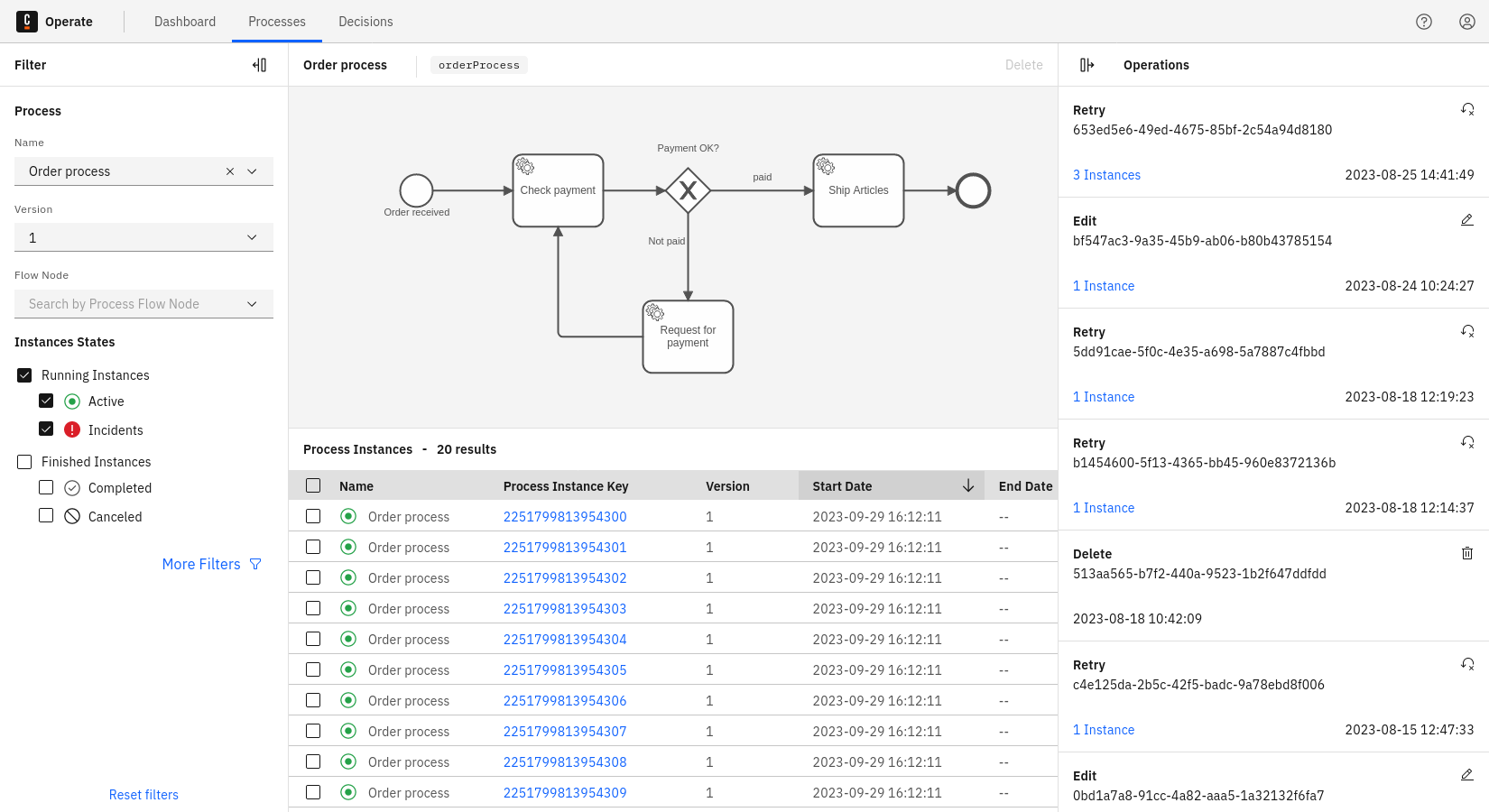The height and width of the screenshot is (812, 1489).
Task: Expand the process Name dropdown
Action: [253, 171]
